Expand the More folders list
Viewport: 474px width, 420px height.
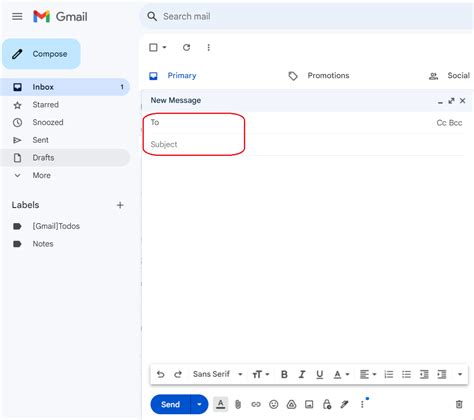[65, 175]
